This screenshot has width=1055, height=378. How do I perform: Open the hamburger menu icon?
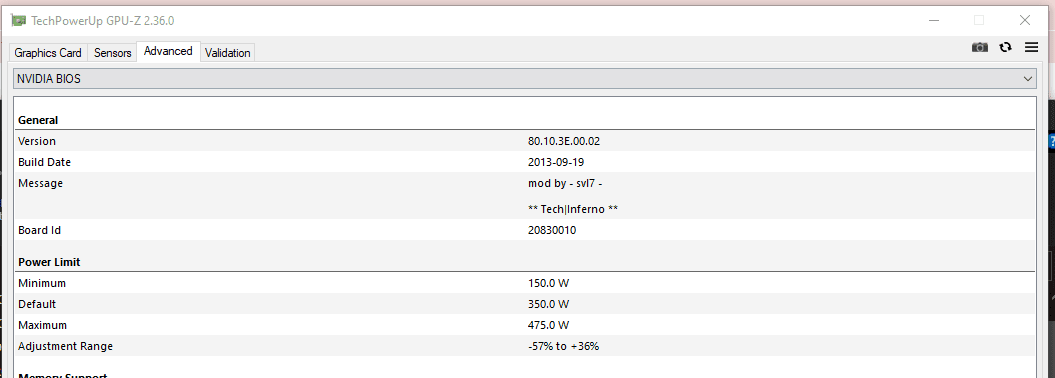tap(1031, 47)
